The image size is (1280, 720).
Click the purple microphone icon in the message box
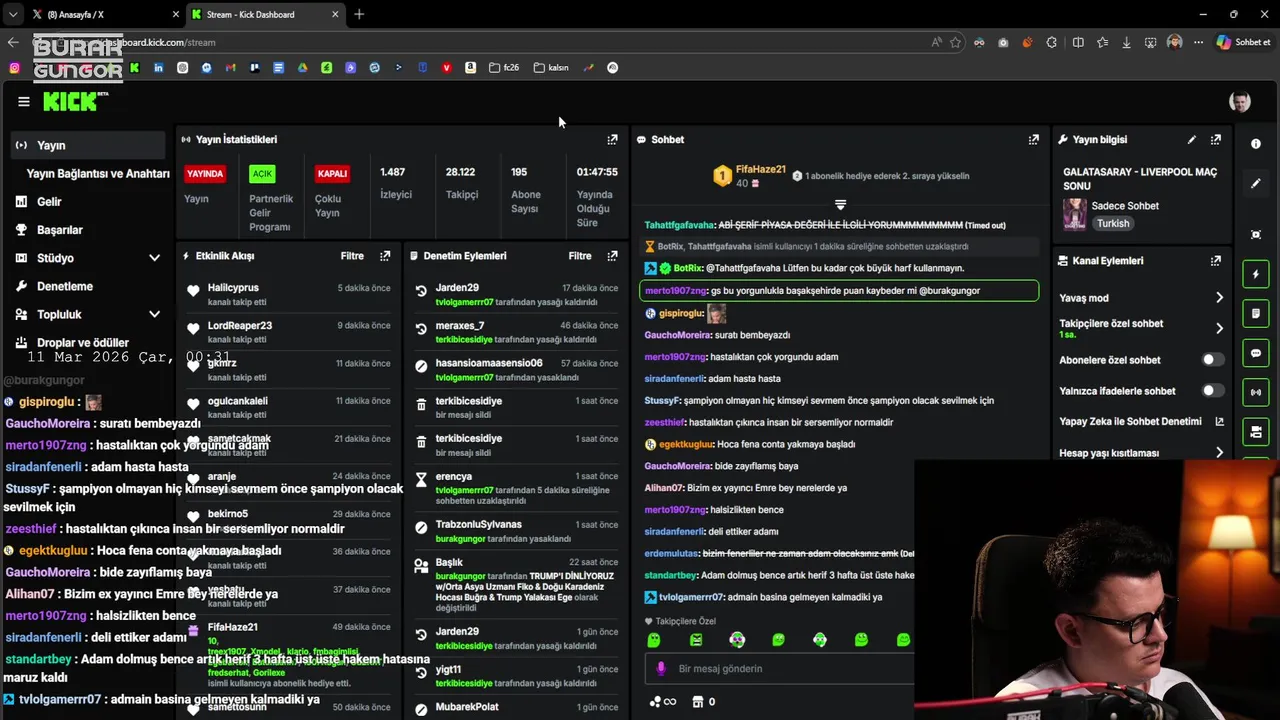pyautogui.click(x=660, y=669)
